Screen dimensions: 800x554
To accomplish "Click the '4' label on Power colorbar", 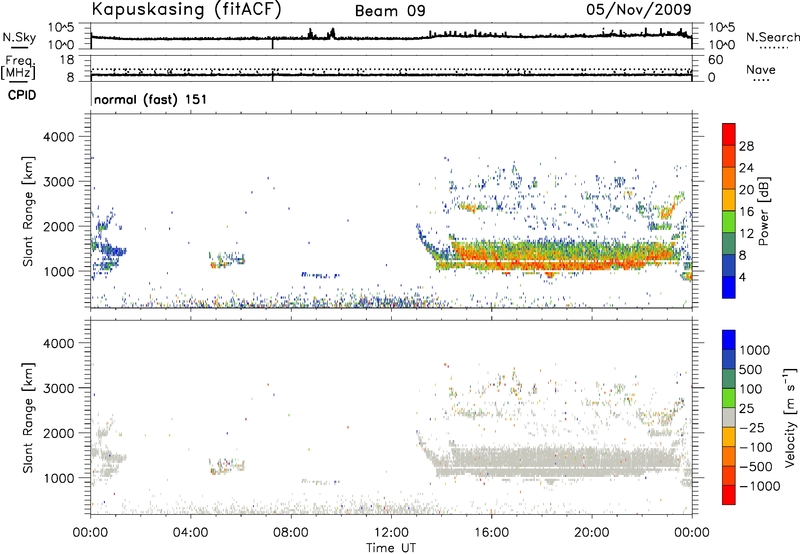I will point(743,277).
